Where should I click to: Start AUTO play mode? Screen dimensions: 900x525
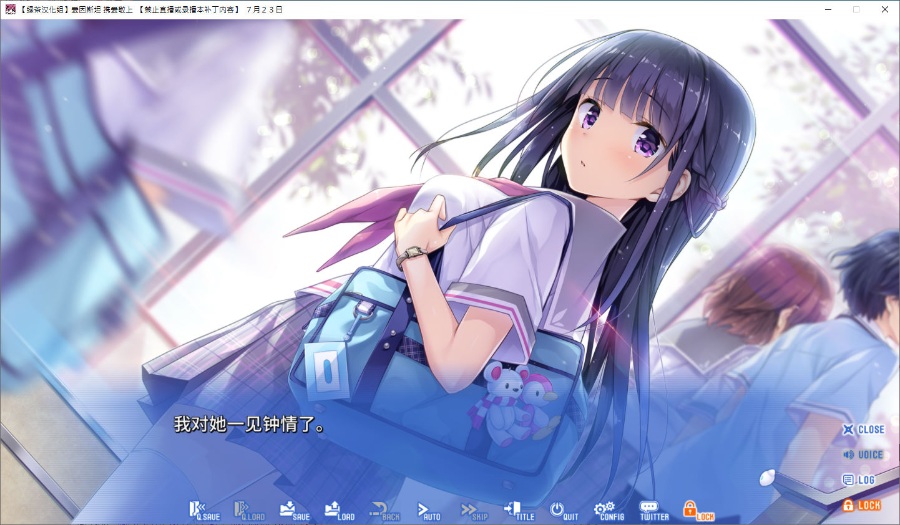tap(429, 510)
